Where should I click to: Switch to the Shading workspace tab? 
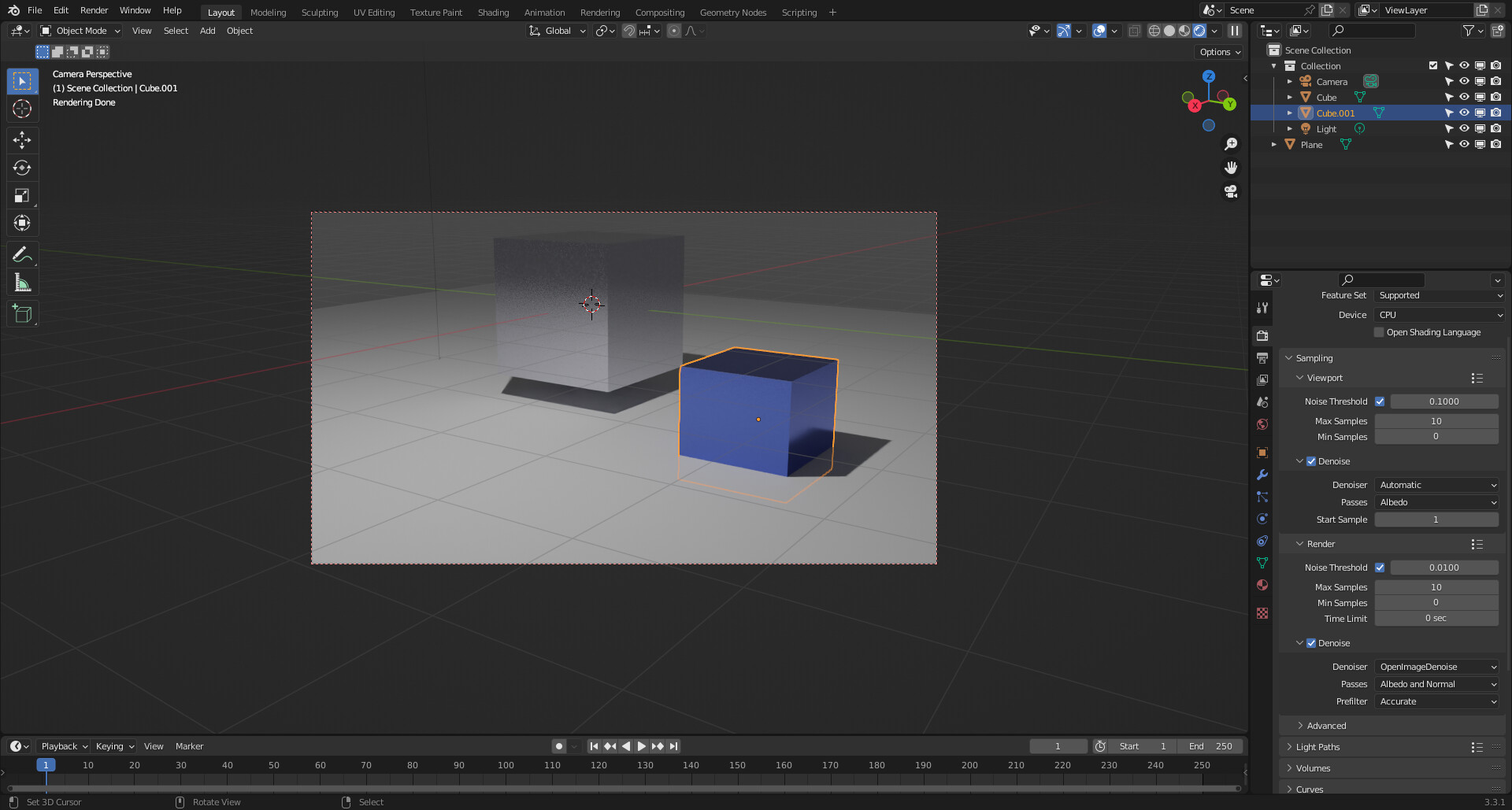(x=493, y=12)
